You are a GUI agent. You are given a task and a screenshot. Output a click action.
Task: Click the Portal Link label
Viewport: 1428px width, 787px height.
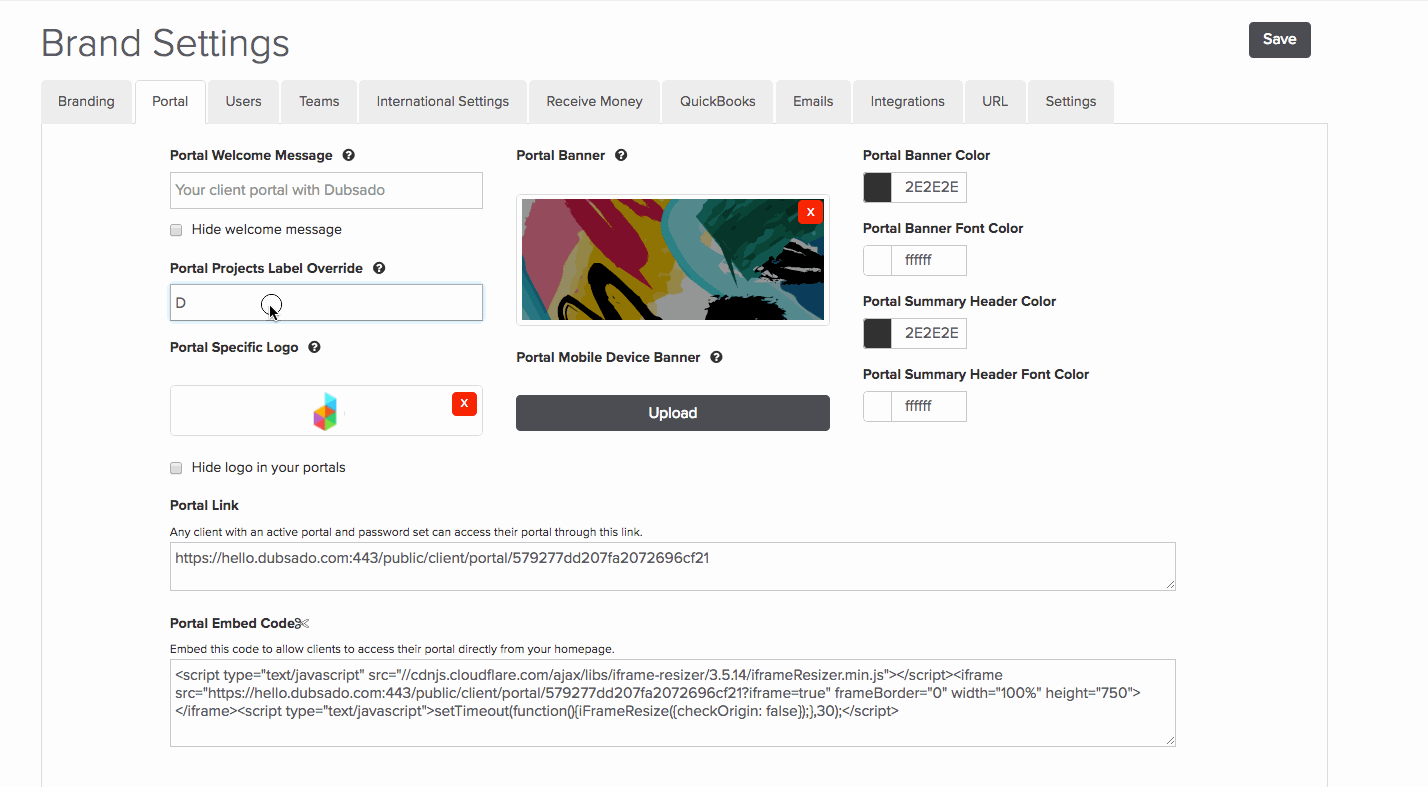tap(205, 505)
